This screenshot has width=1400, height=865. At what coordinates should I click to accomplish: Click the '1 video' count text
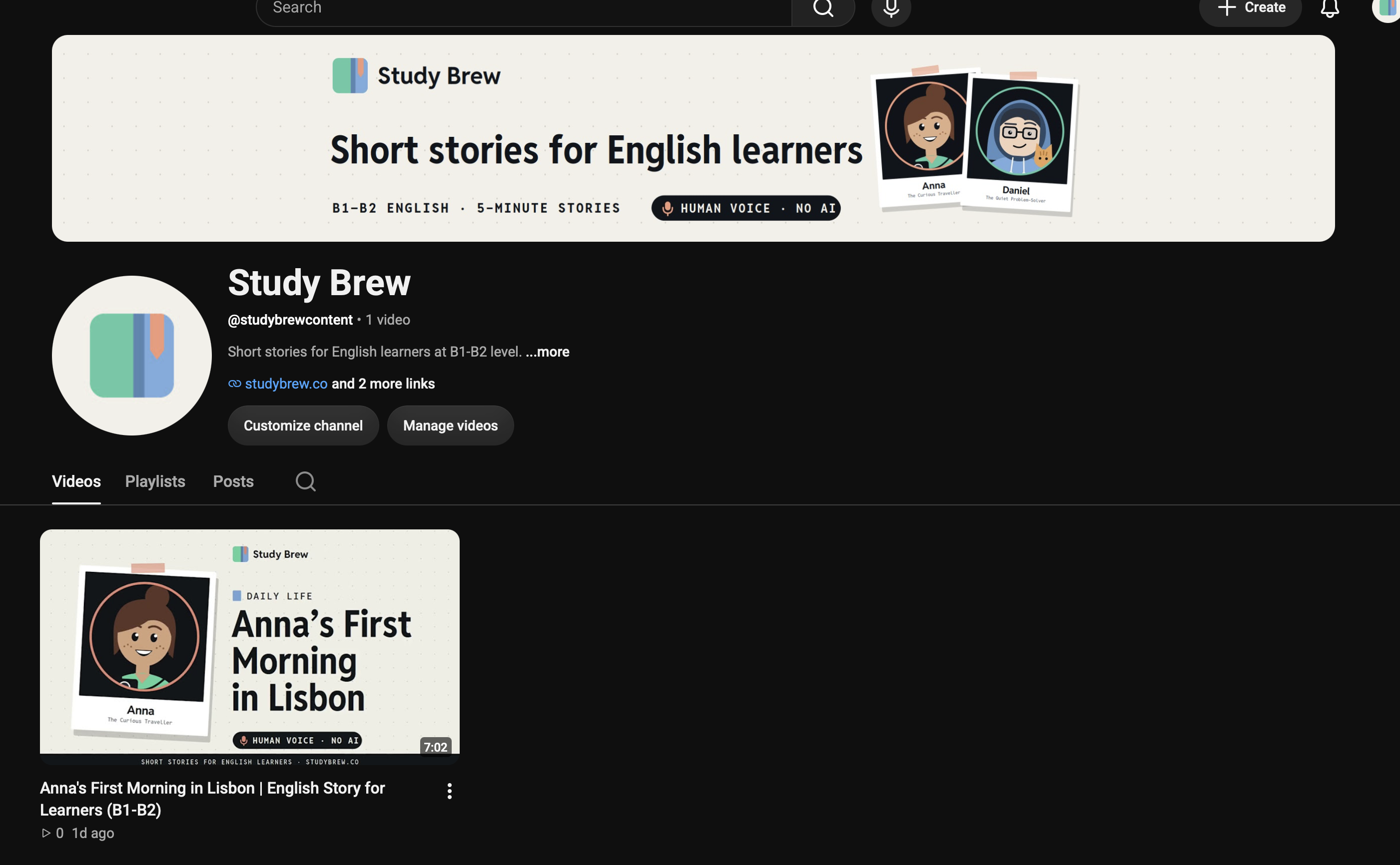tap(388, 320)
